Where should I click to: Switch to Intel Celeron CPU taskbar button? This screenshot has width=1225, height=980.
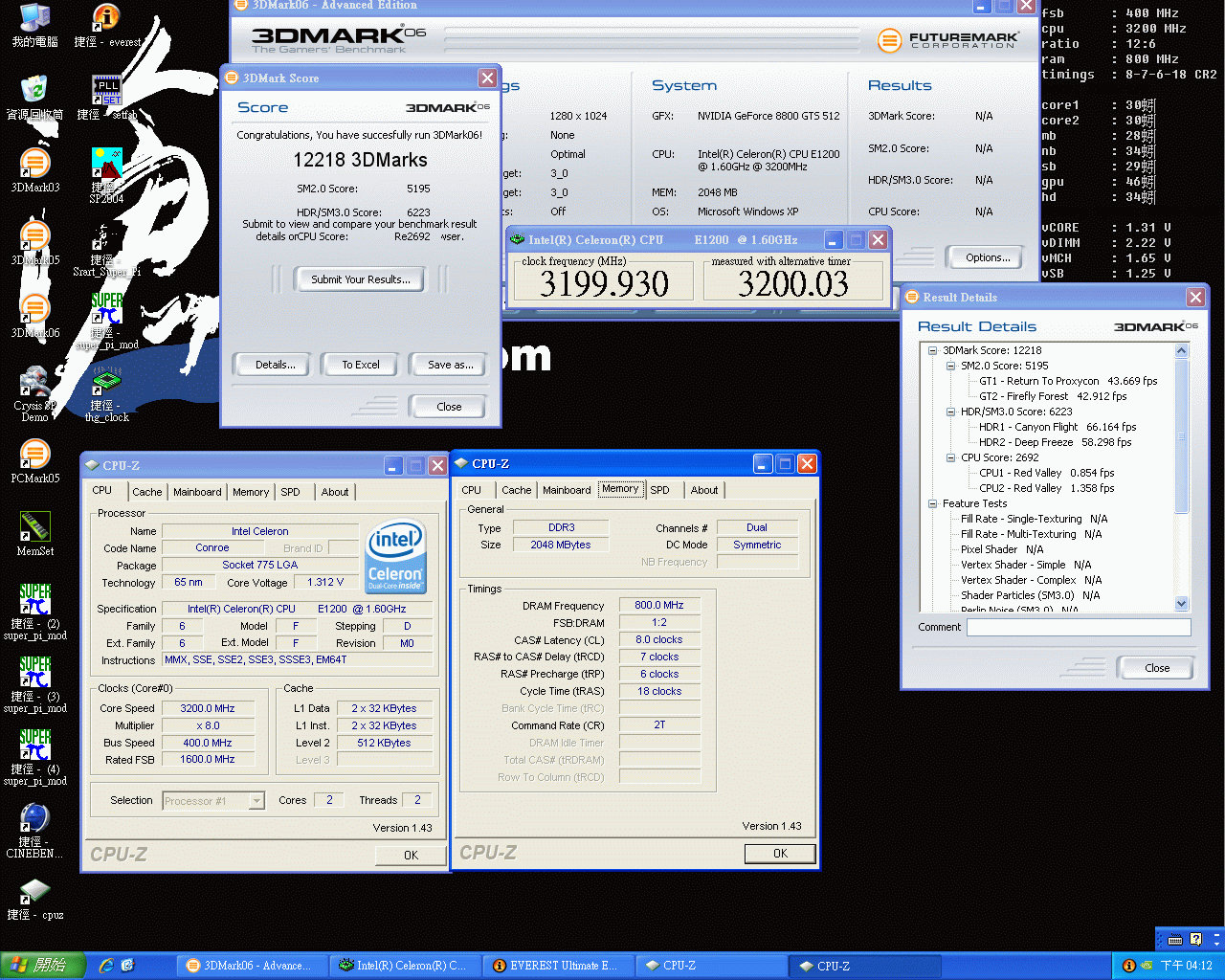click(x=406, y=966)
